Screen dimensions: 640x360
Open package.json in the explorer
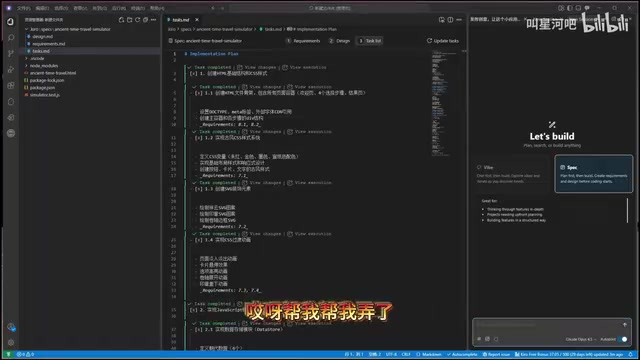(42, 88)
